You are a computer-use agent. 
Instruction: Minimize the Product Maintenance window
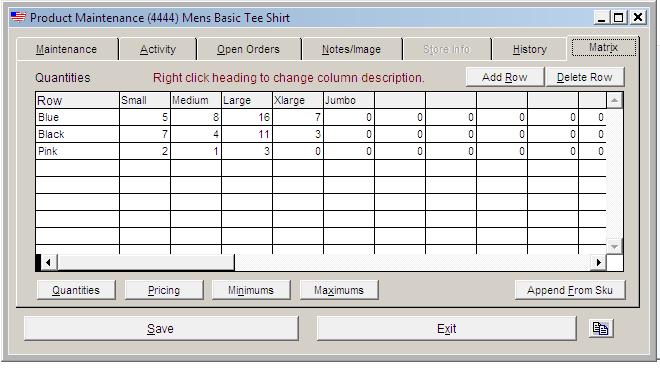tap(601, 18)
